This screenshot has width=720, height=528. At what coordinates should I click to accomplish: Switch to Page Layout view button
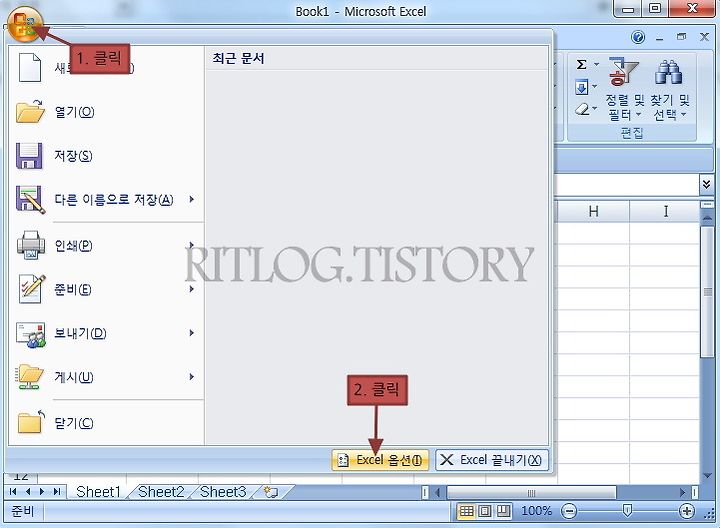click(485, 511)
